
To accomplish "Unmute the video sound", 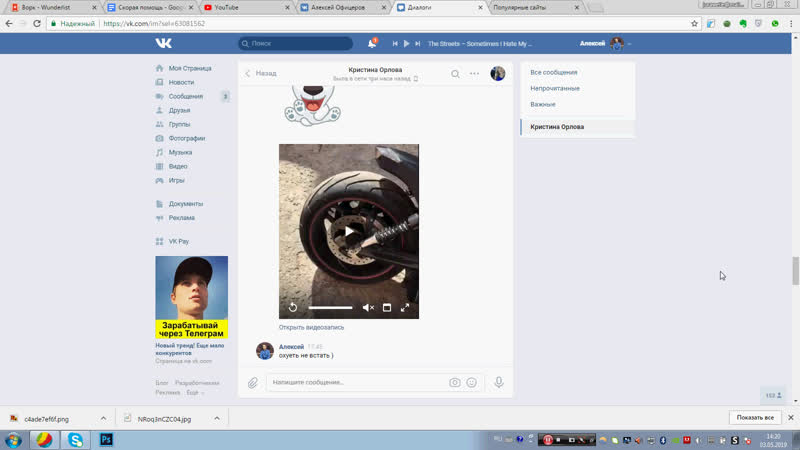I will point(367,307).
